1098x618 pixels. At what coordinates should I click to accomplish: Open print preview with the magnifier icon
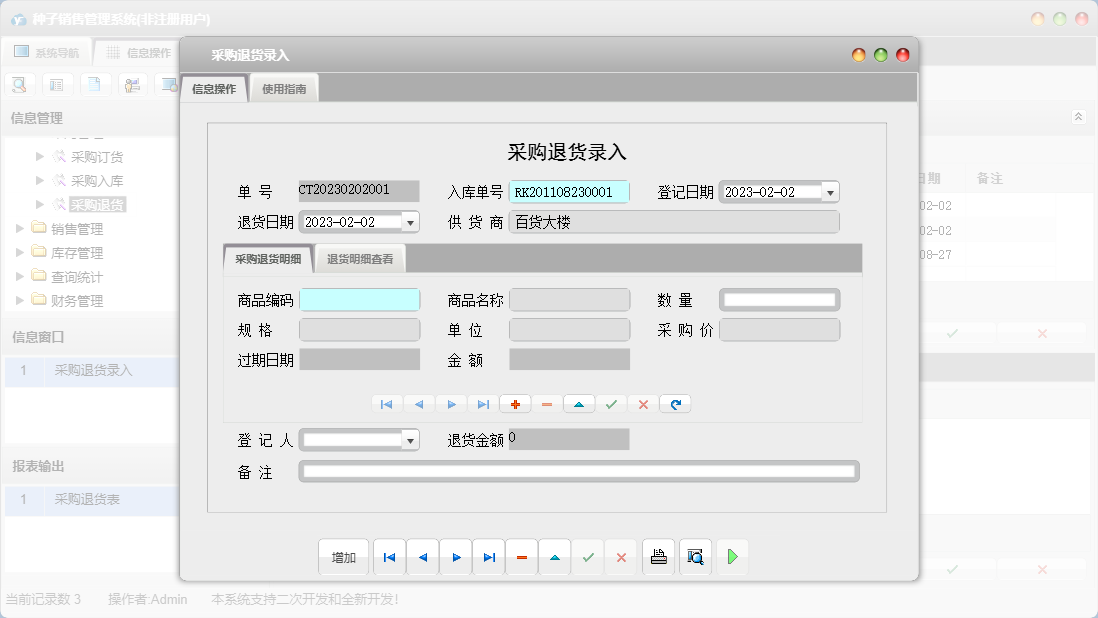click(x=695, y=557)
